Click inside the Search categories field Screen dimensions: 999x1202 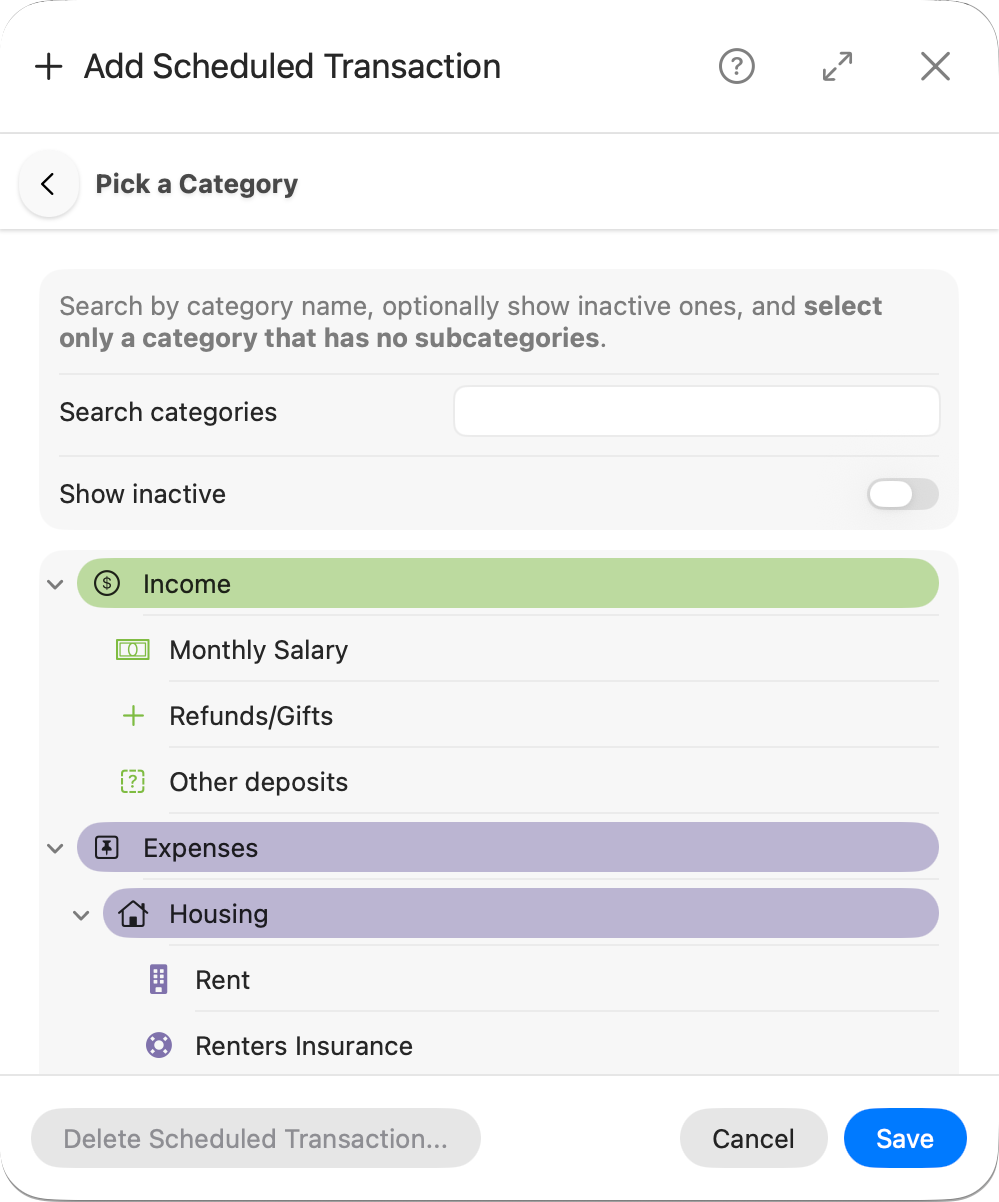[695, 411]
